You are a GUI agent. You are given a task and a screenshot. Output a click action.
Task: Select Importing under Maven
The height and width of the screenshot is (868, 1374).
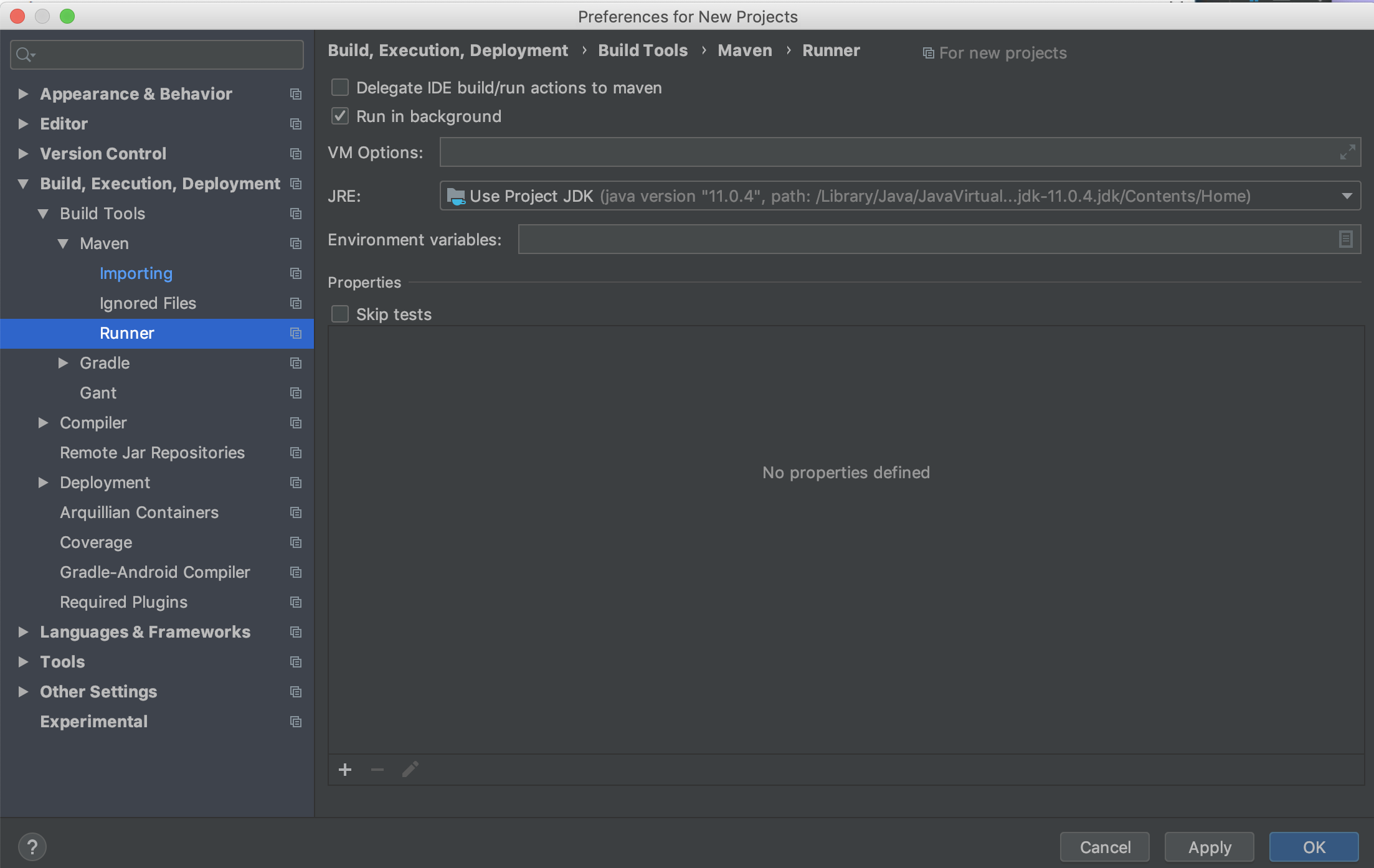[136, 273]
